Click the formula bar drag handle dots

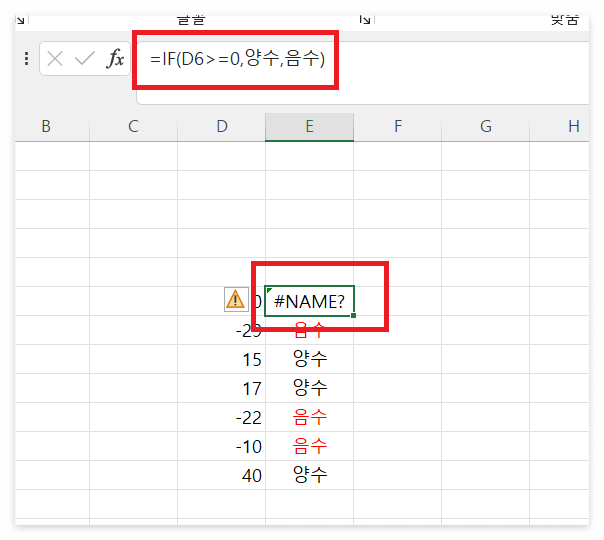coord(26,59)
